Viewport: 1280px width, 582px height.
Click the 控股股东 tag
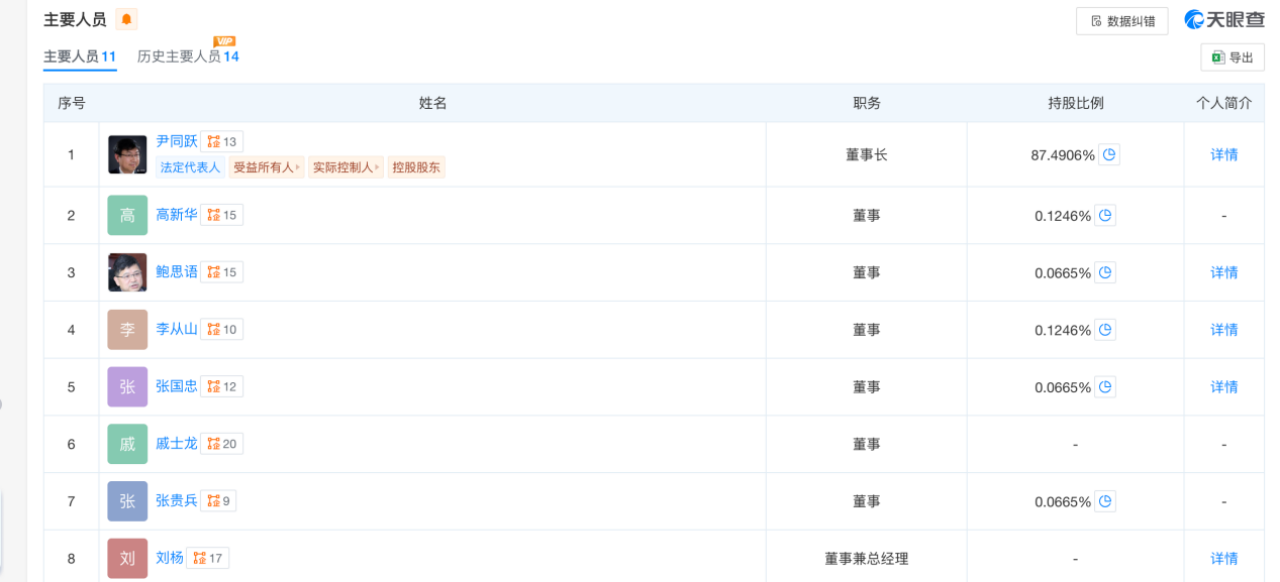416,167
